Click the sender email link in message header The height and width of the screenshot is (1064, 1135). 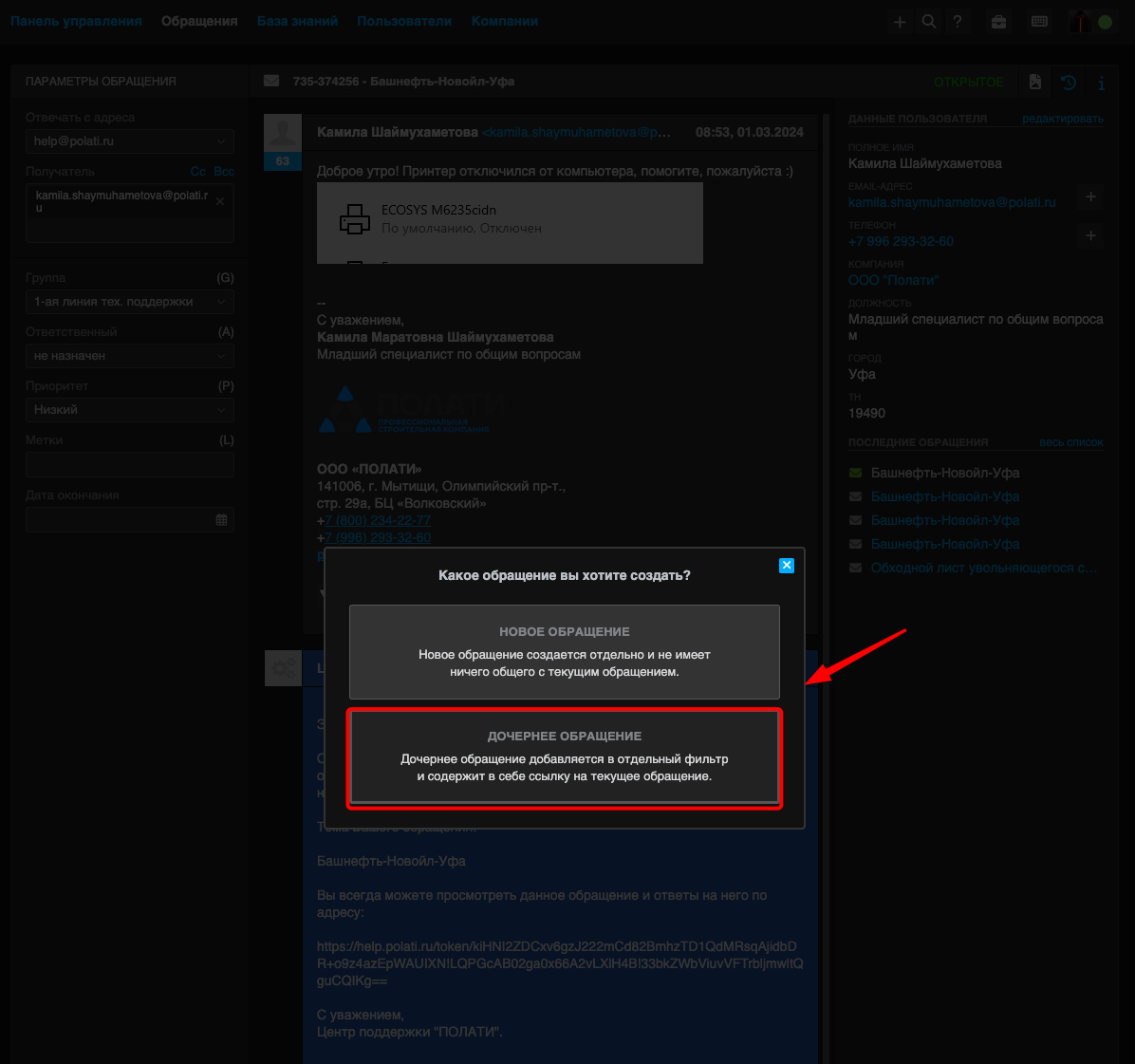pyautogui.click(x=576, y=133)
